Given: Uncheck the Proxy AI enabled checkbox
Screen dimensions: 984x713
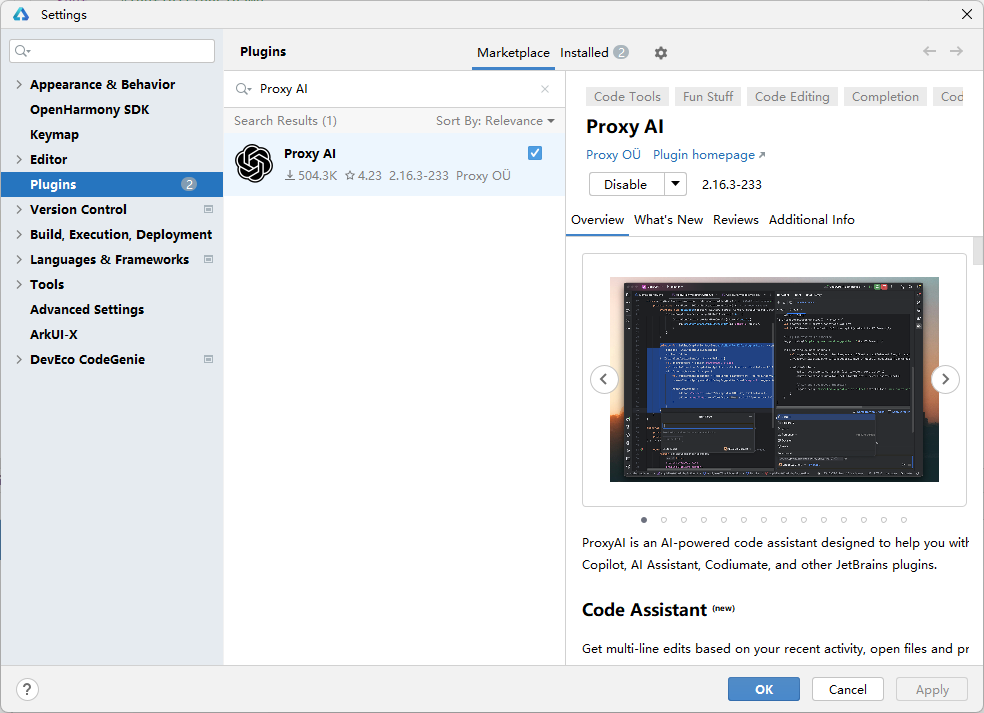Looking at the screenshot, I should tap(535, 153).
